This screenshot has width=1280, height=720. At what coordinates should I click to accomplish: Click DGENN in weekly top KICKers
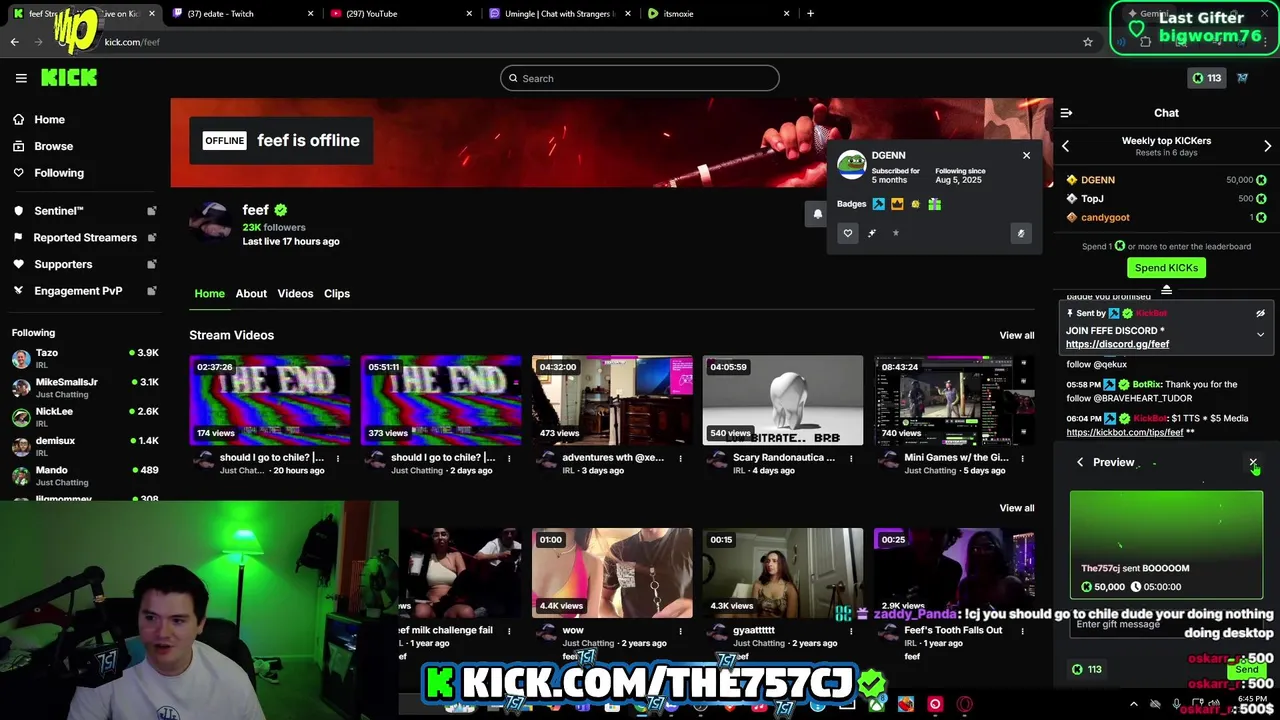pos(1098,180)
